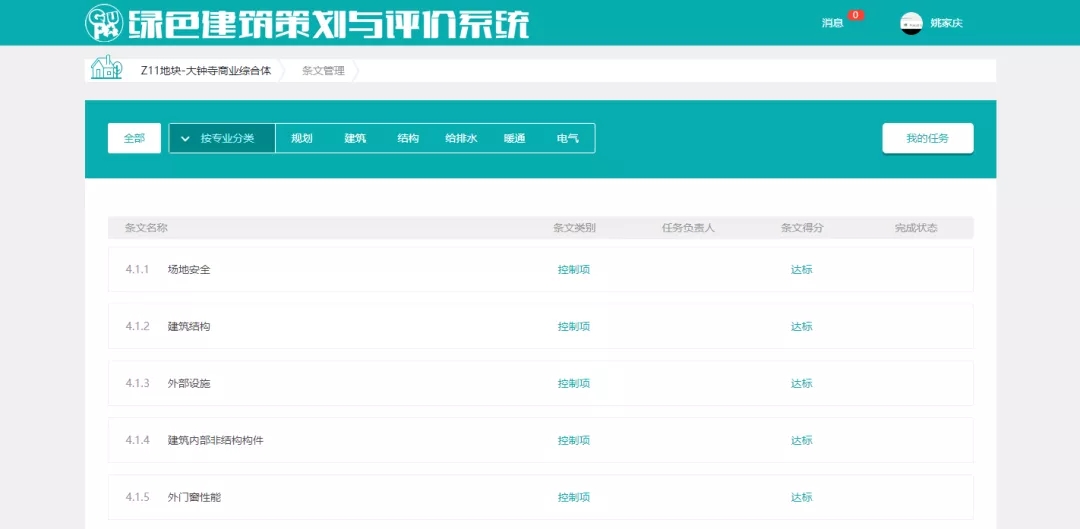
Task: Switch to the 建筑 category tab
Action: 355,139
